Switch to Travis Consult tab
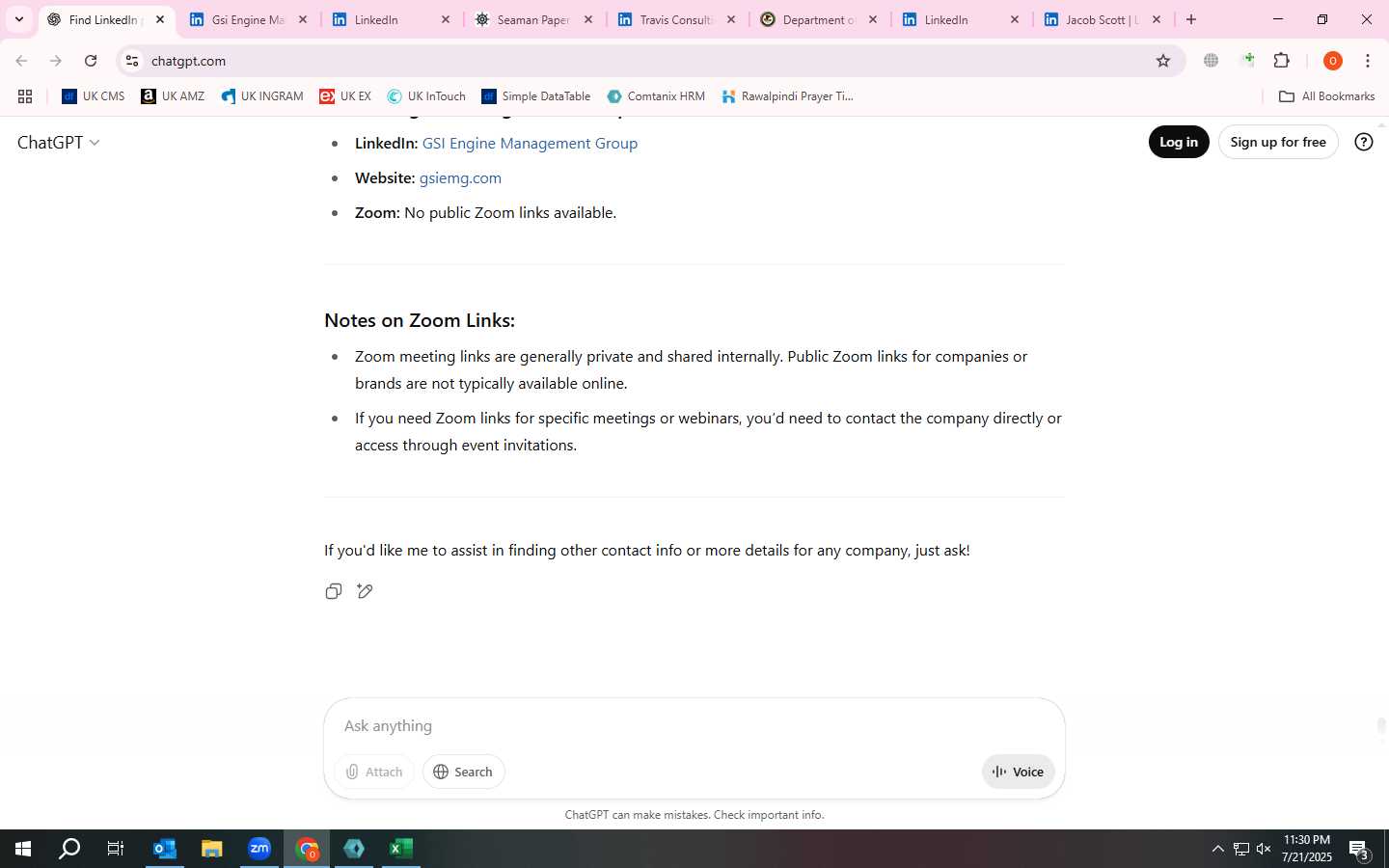Image resolution: width=1389 pixels, height=868 pixels. click(x=675, y=19)
